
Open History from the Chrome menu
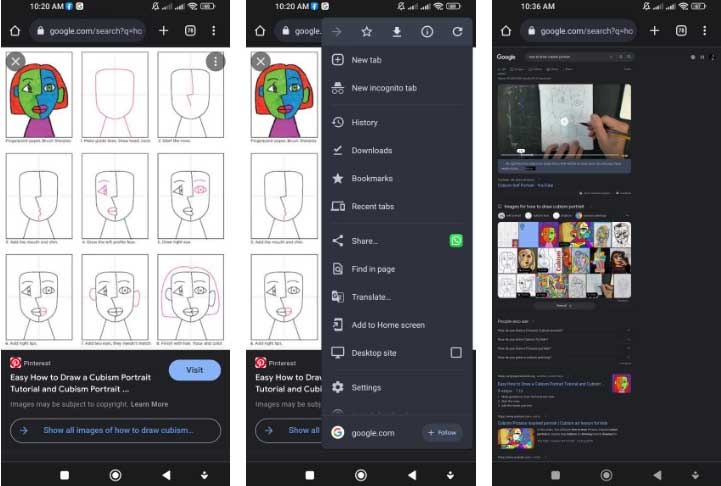[x=364, y=122]
